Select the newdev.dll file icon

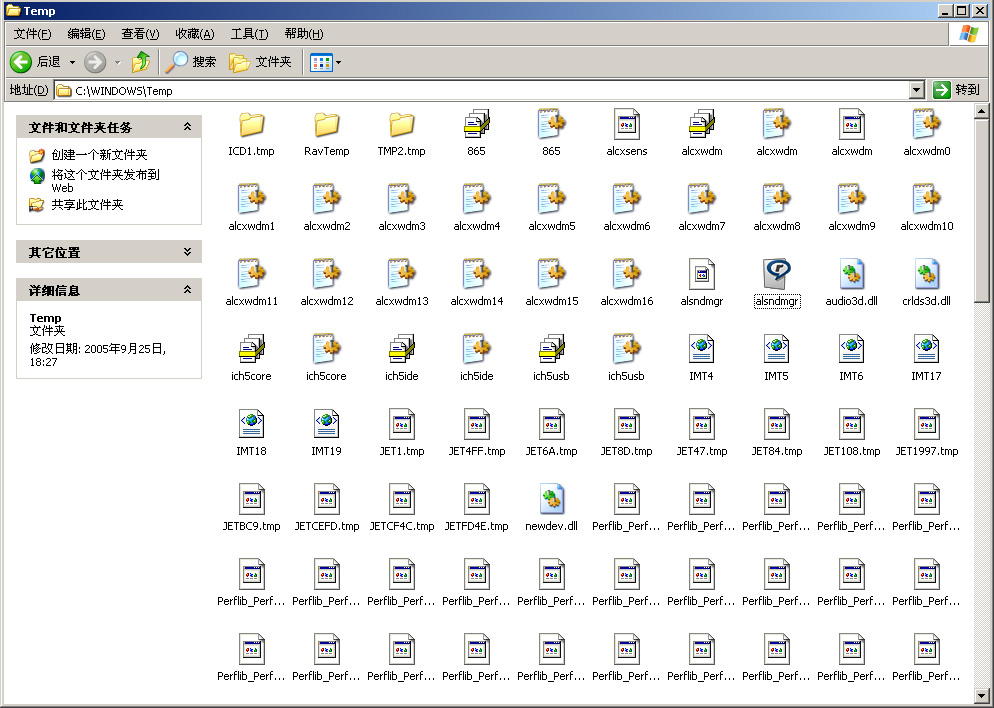551,500
